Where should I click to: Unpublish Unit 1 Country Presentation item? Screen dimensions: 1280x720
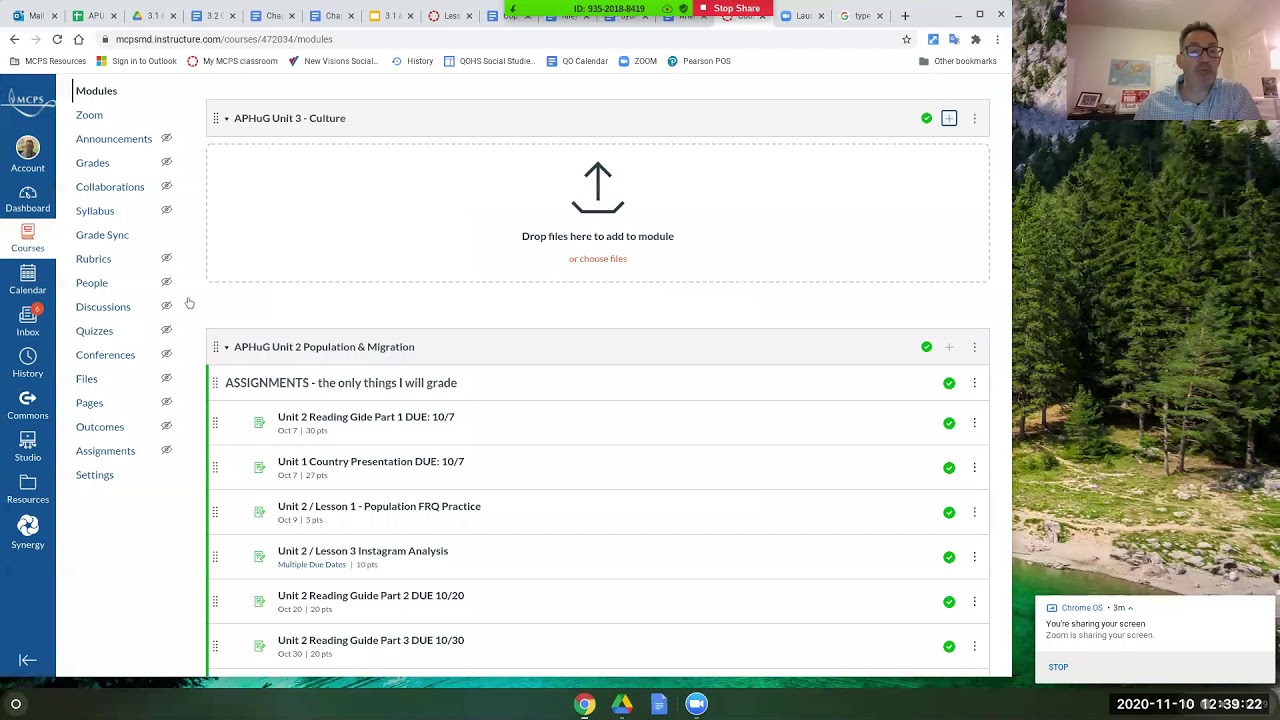949,468
